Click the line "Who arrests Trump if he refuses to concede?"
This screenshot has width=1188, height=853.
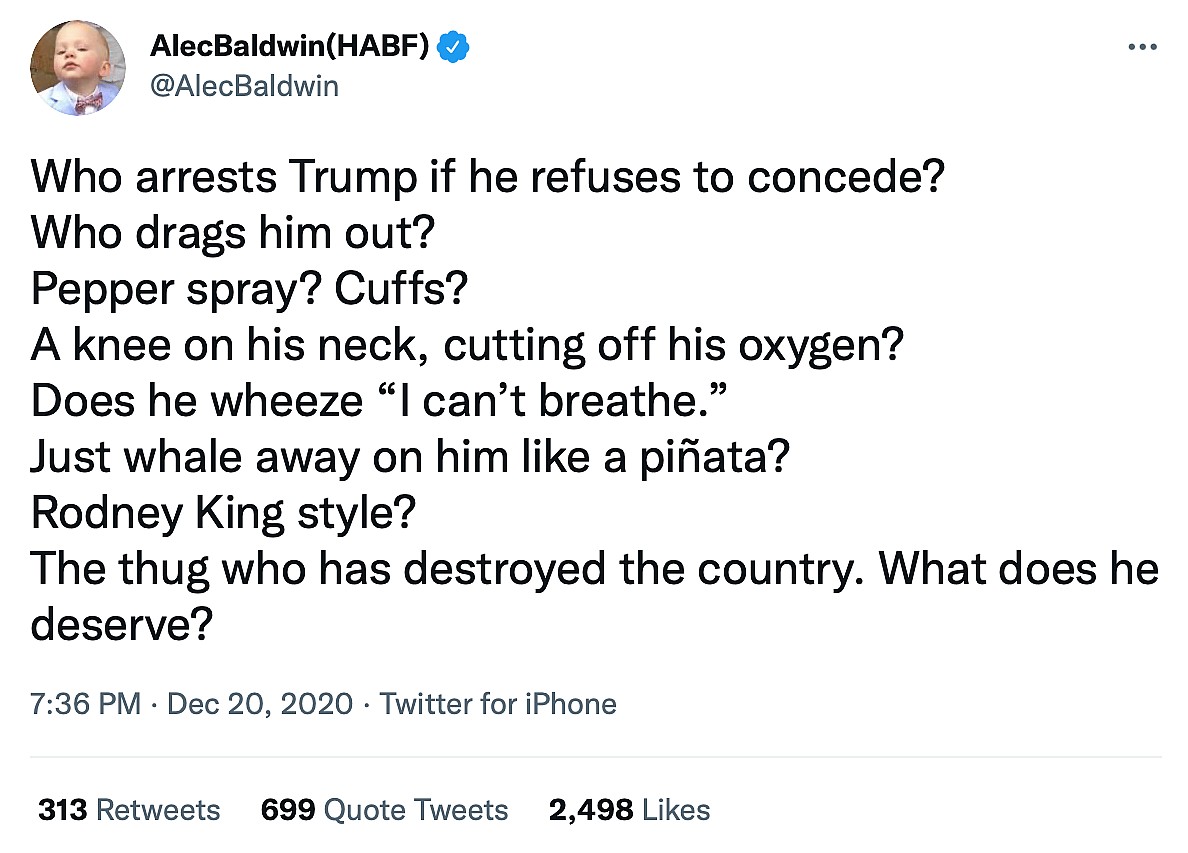(489, 177)
